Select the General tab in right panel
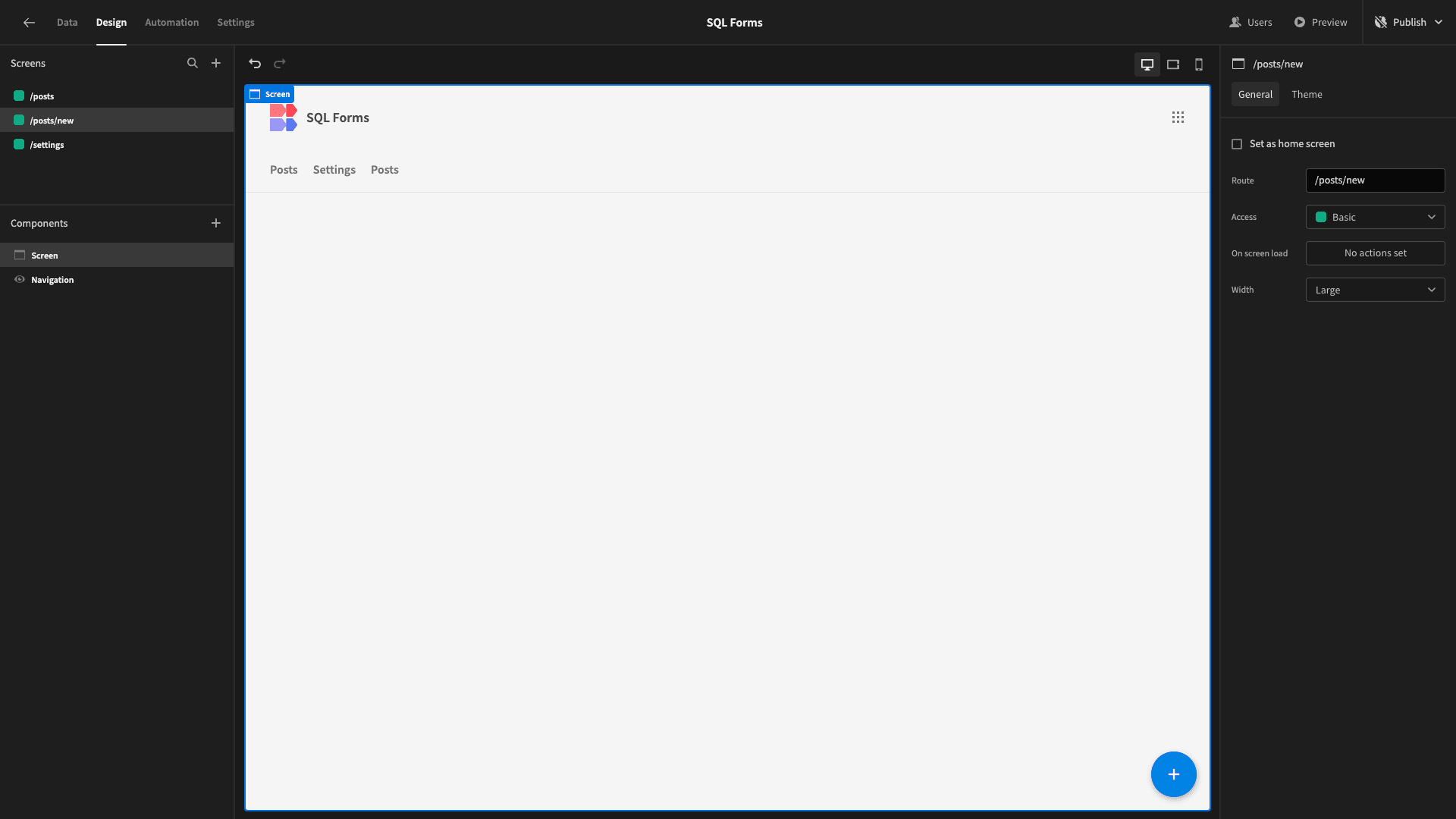 pyautogui.click(x=1255, y=94)
